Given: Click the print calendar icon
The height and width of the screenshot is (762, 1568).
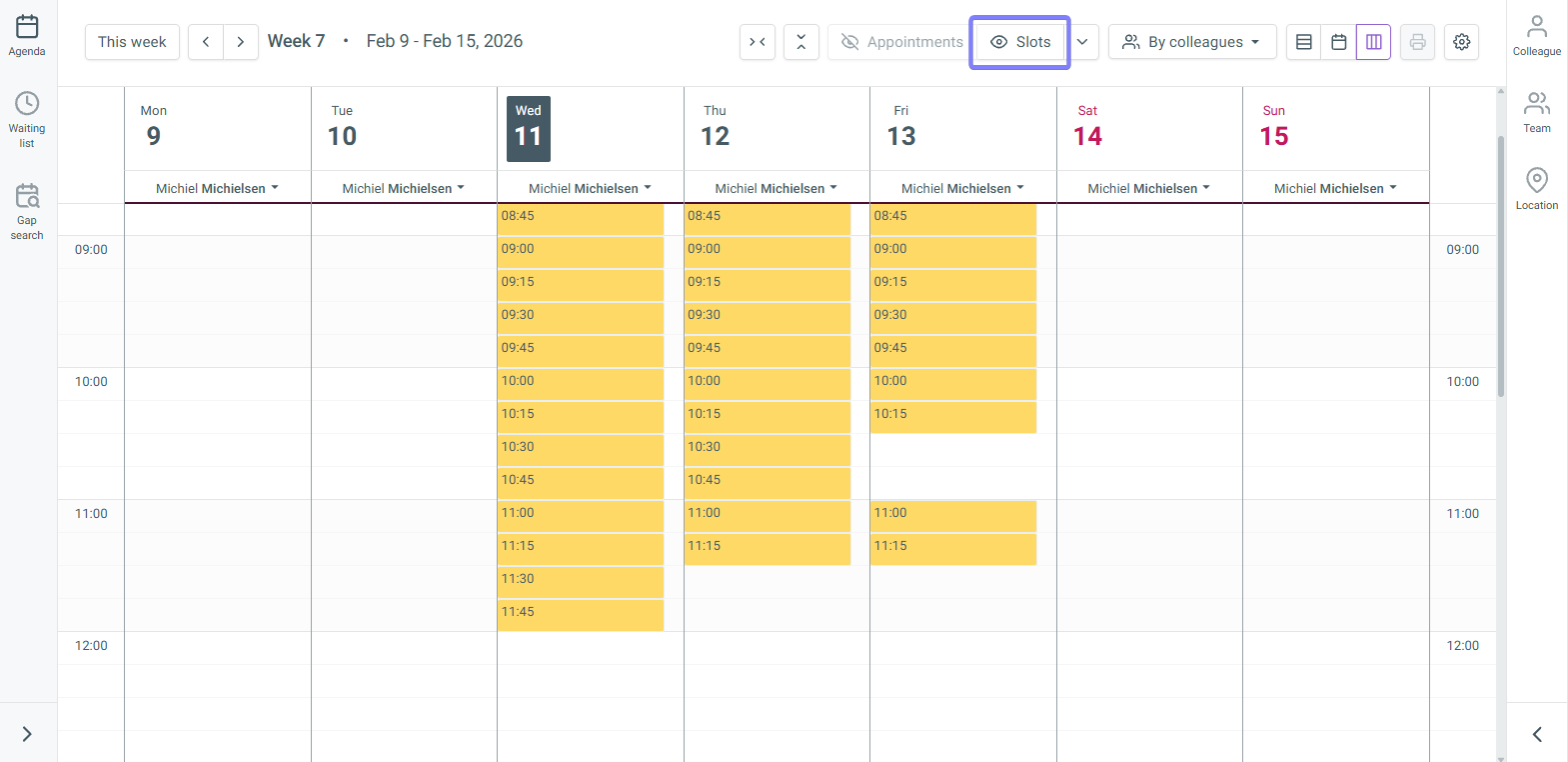Looking at the screenshot, I should (1417, 42).
